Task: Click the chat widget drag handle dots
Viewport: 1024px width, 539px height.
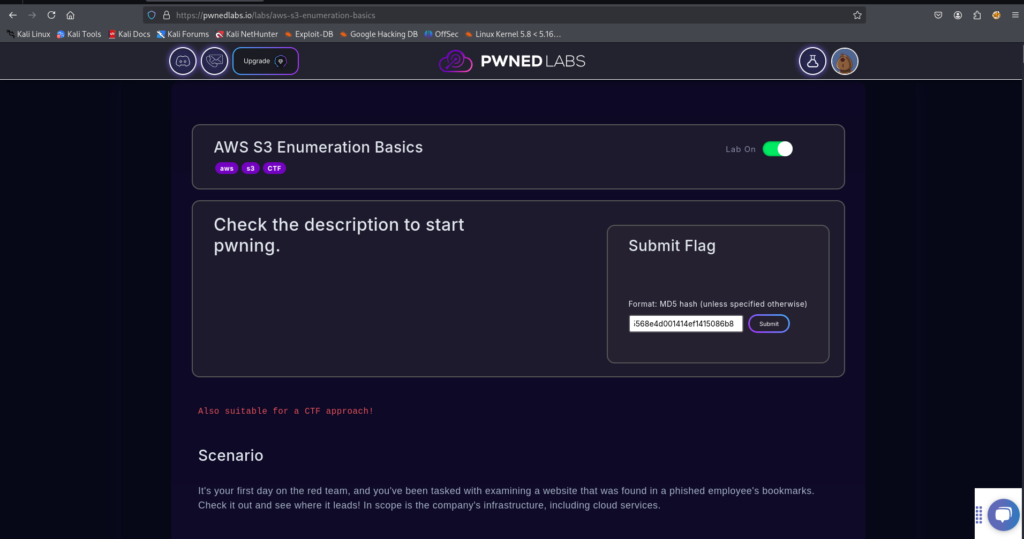Action: [x=979, y=515]
